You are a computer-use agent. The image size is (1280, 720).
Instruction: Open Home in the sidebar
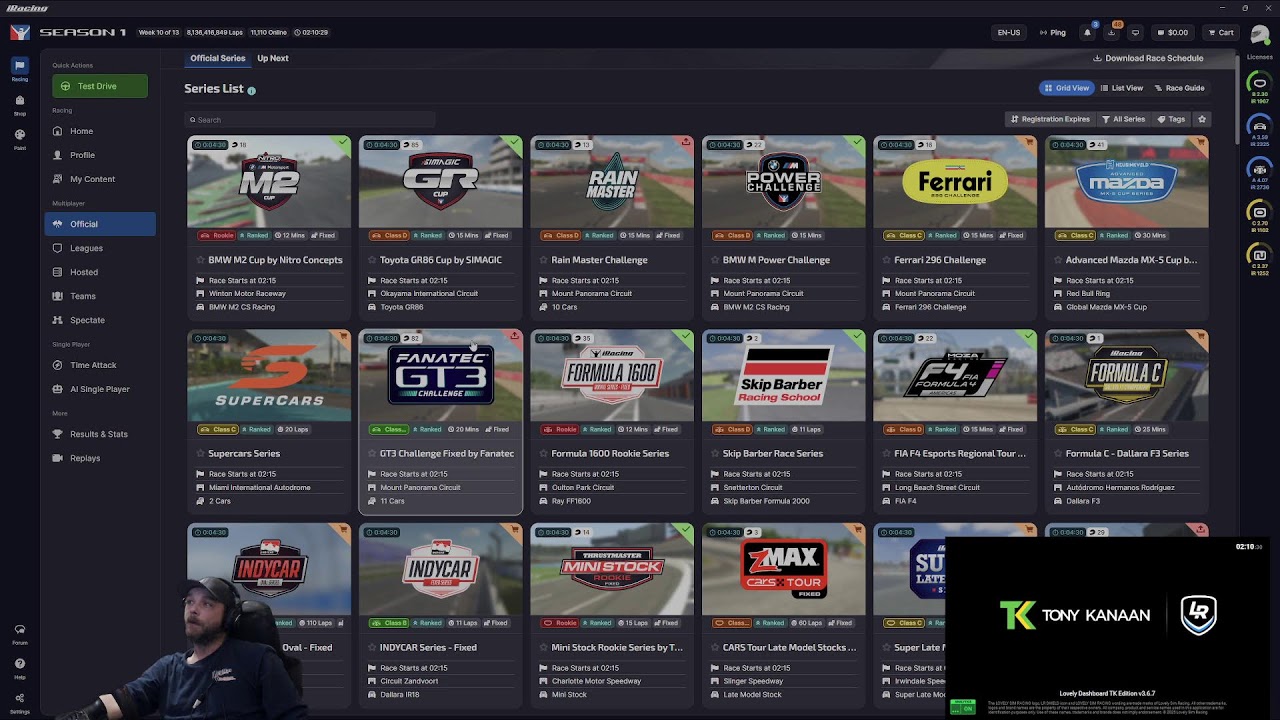[x=100, y=131]
